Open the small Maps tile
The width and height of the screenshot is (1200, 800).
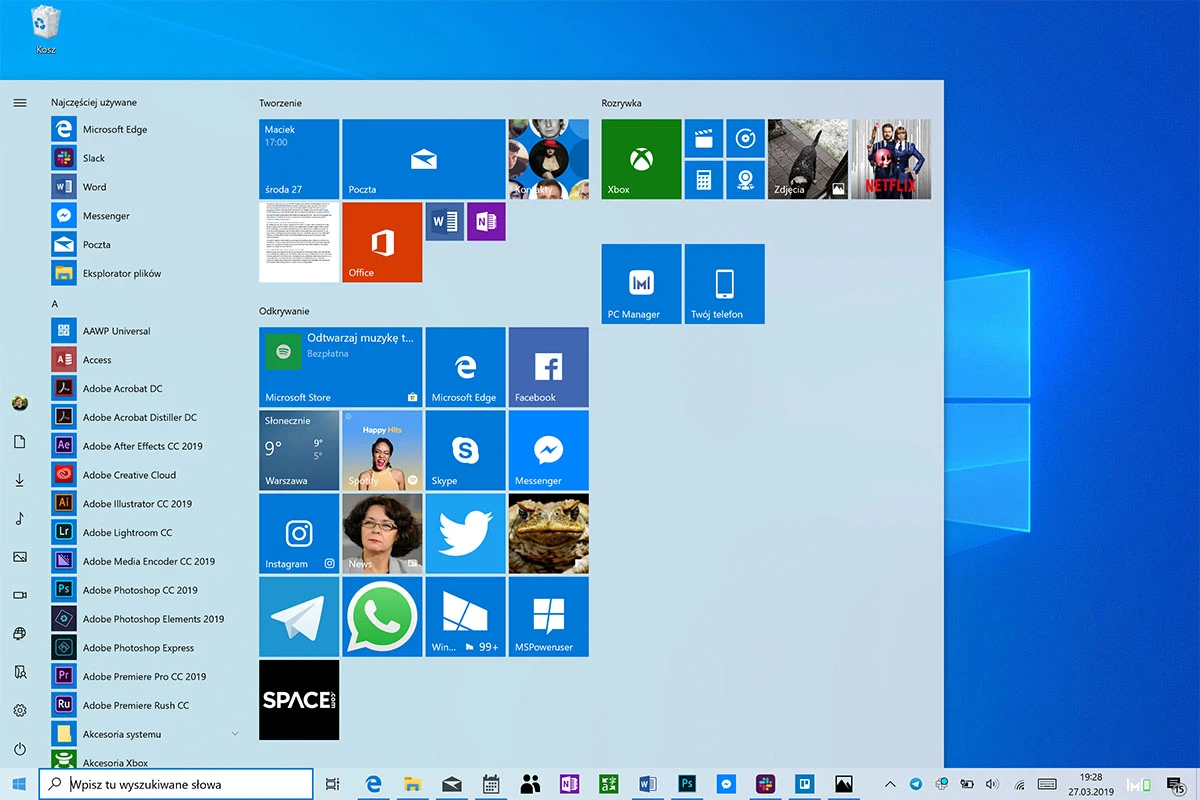(x=745, y=180)
